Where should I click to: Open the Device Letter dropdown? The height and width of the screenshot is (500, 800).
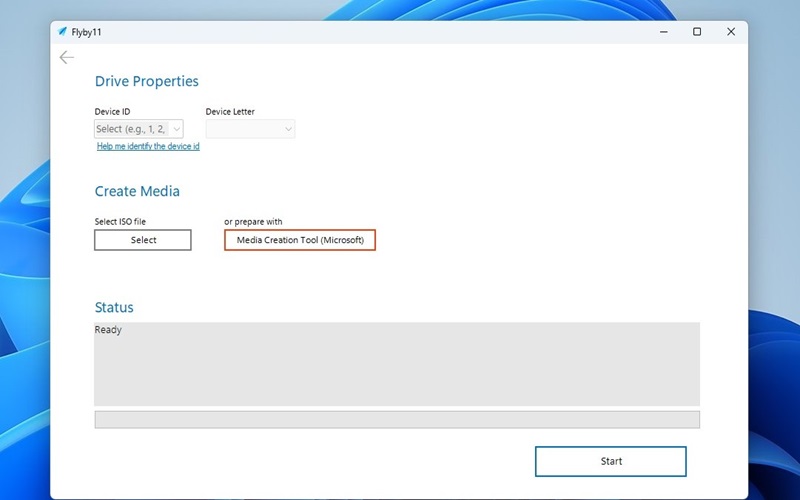(250, 129)
